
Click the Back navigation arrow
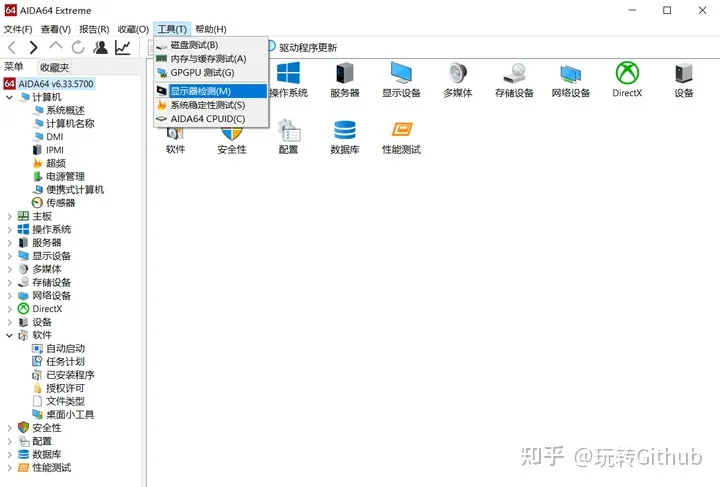tap(12, 47)
